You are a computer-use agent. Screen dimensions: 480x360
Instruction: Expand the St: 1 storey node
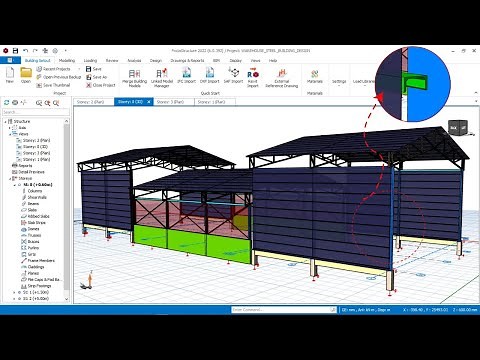pos(14,292)
